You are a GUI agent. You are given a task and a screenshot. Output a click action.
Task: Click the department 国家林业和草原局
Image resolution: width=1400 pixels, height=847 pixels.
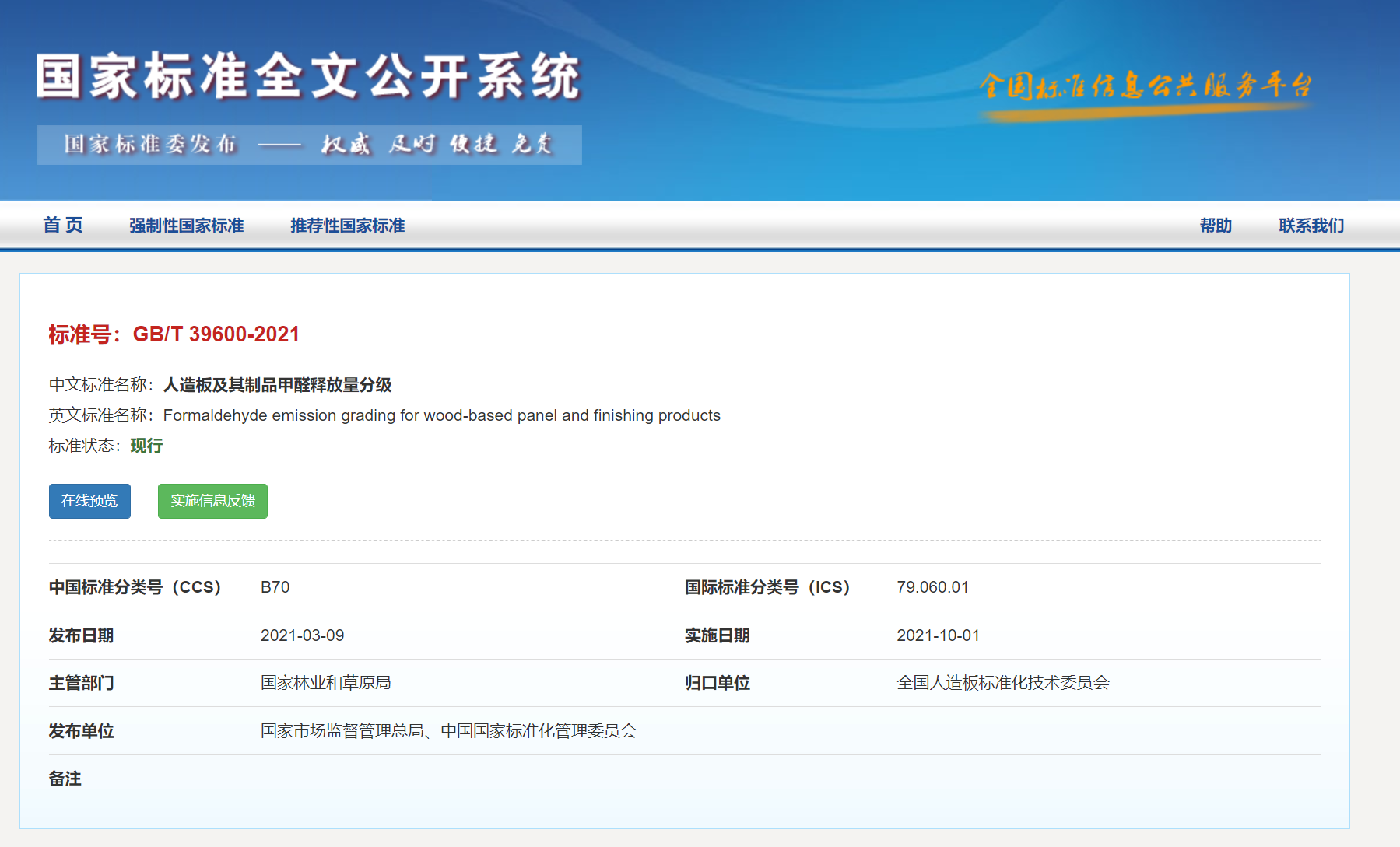pyautogui.click(x=325, y=683)
